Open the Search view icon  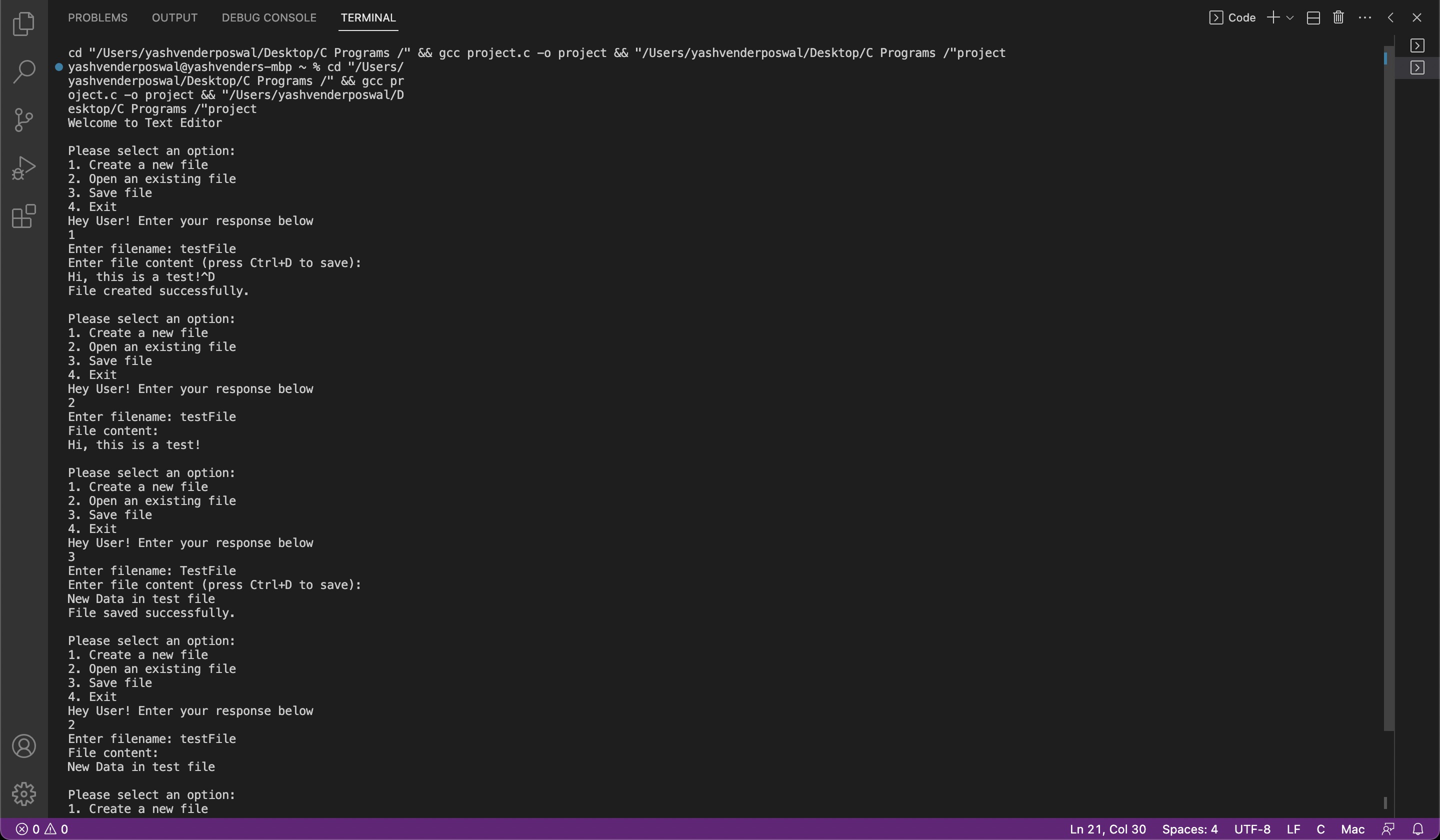(x=23, y=72)
